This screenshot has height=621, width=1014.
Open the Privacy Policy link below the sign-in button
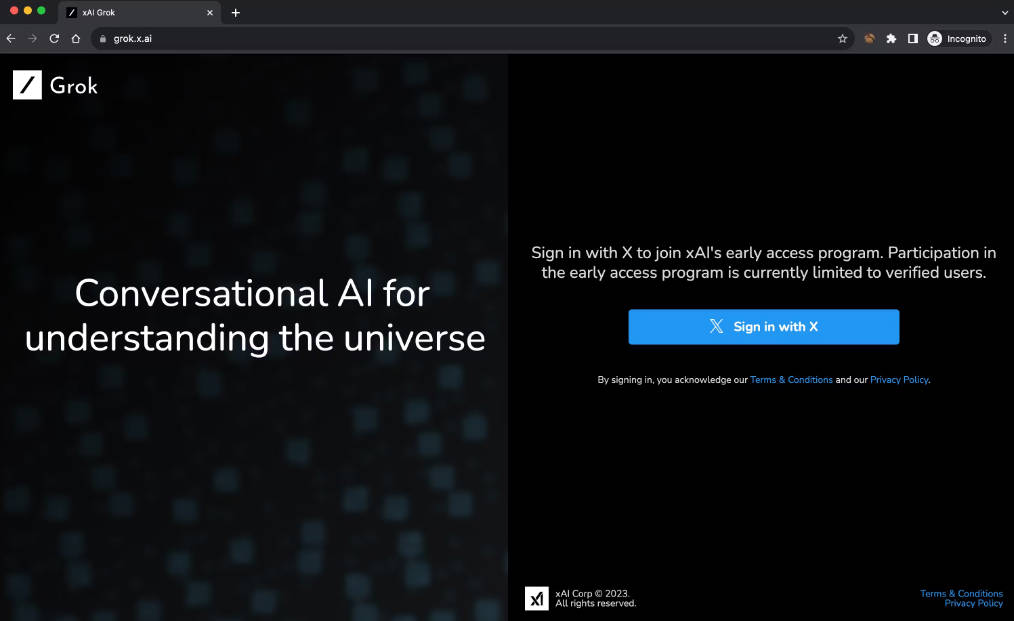pos(898,379)
